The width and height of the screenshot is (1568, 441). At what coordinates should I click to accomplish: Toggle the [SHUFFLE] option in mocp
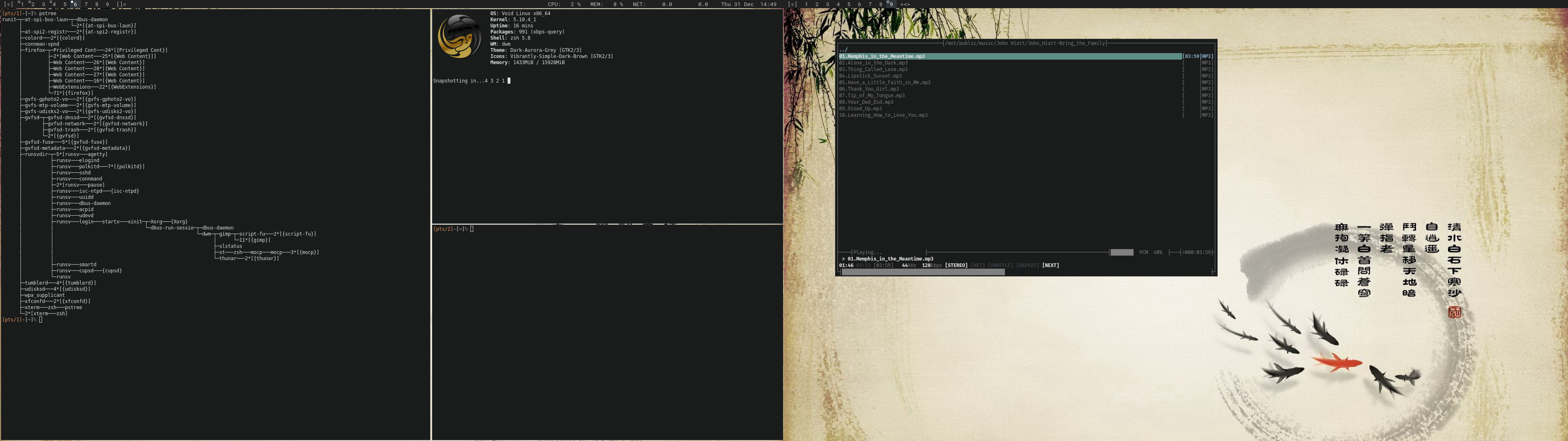(1000, 265)
